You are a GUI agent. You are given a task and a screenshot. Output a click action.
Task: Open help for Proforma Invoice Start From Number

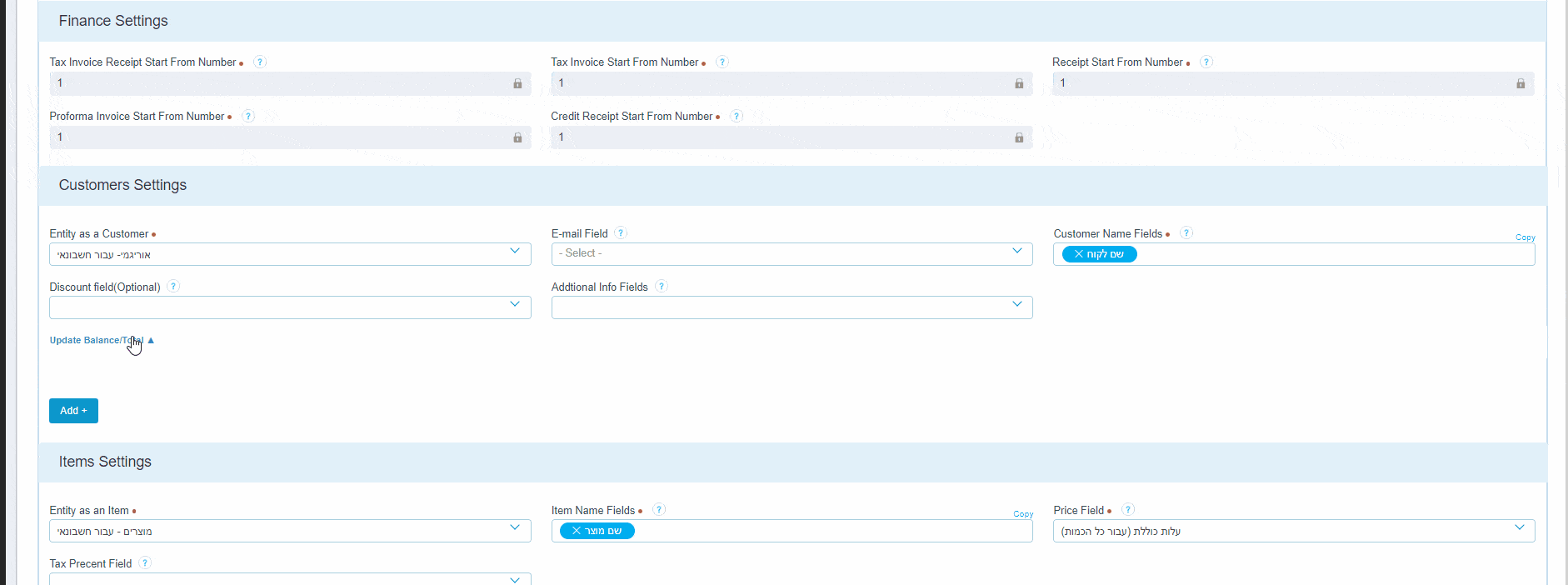click(248, 117)
